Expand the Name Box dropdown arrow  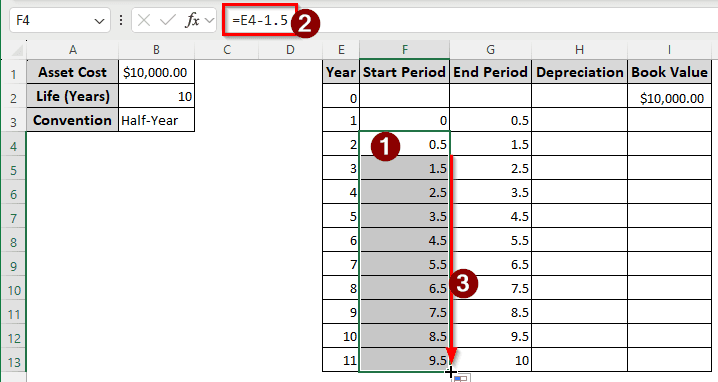(x=99, y=21)
